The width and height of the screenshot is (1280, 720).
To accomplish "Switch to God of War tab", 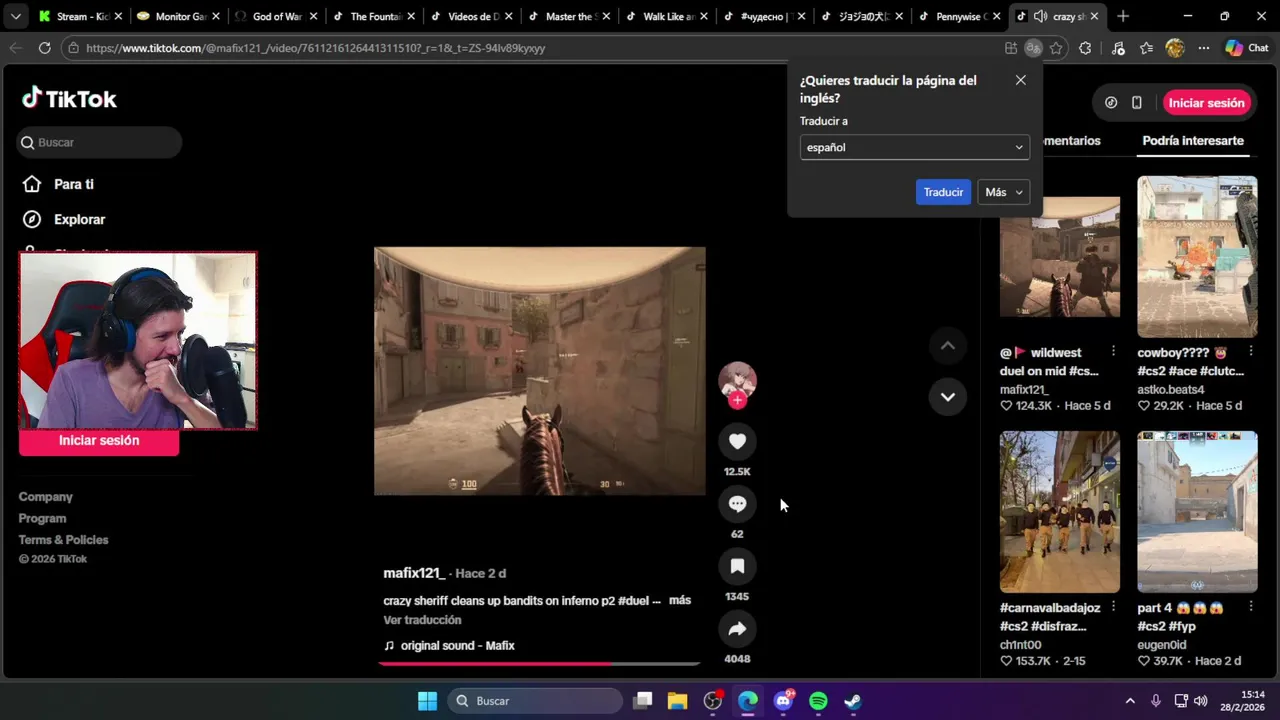I will (x=274, y=16).
